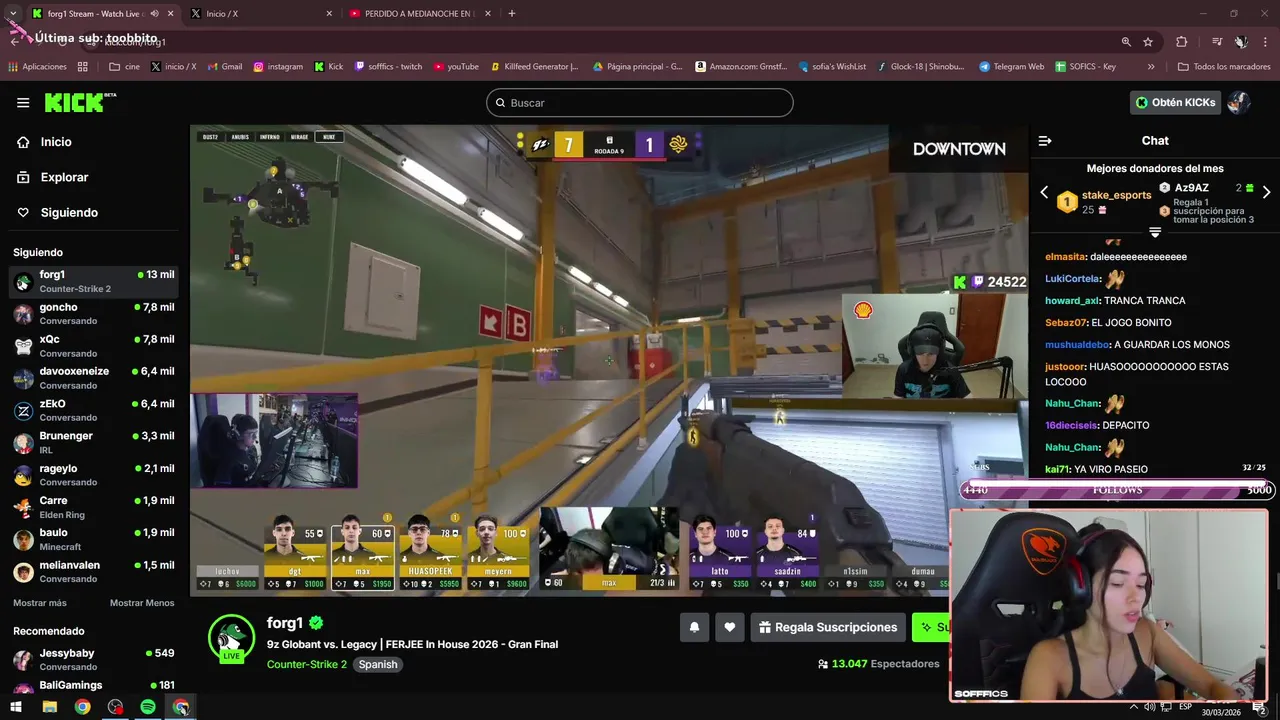
Task: Switch to the PERDIDO A MEDIANOCHE browser tab
Action: [x=420, y=14]
